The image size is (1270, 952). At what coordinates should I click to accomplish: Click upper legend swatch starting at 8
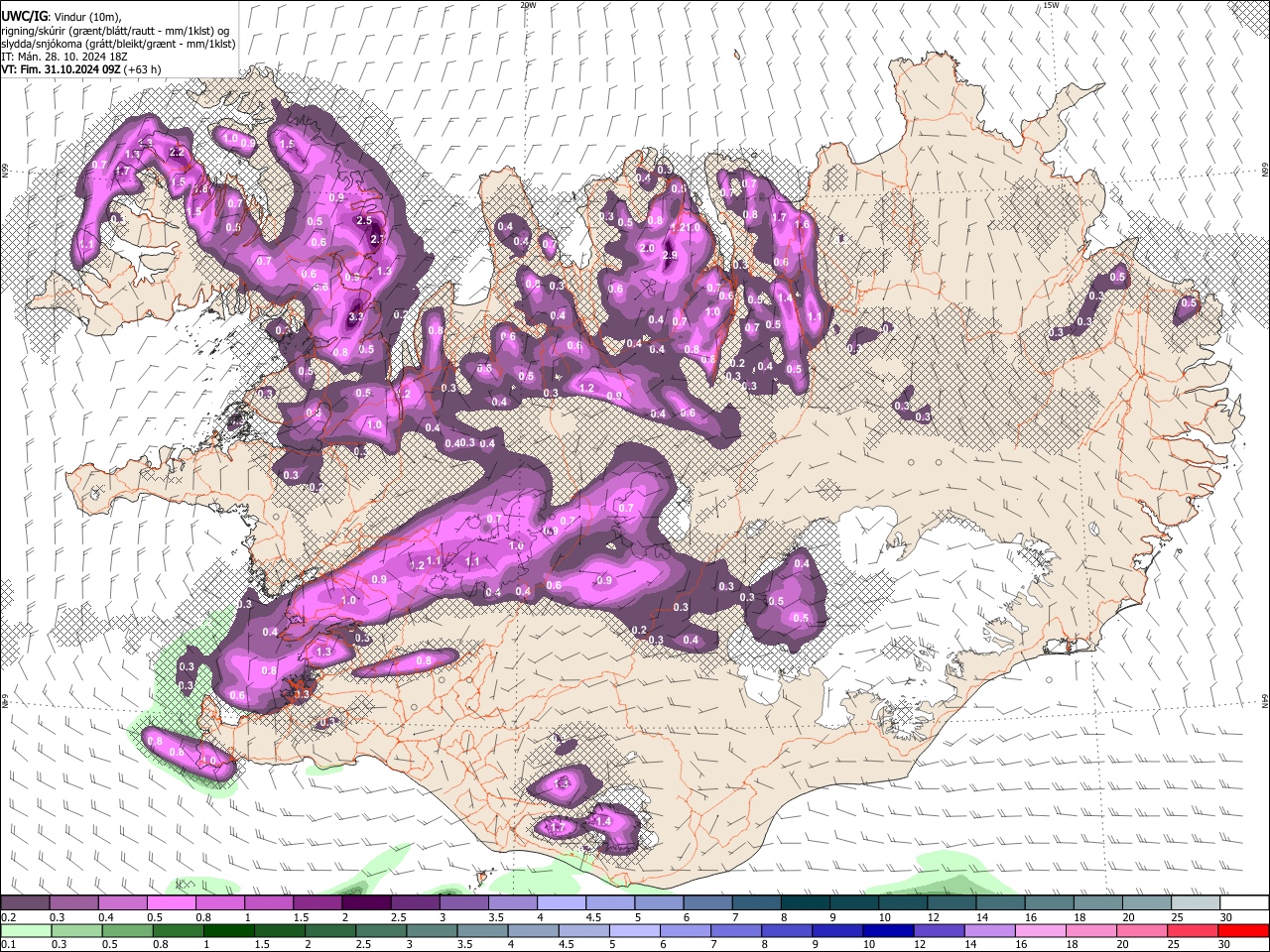tap(805, 903)
